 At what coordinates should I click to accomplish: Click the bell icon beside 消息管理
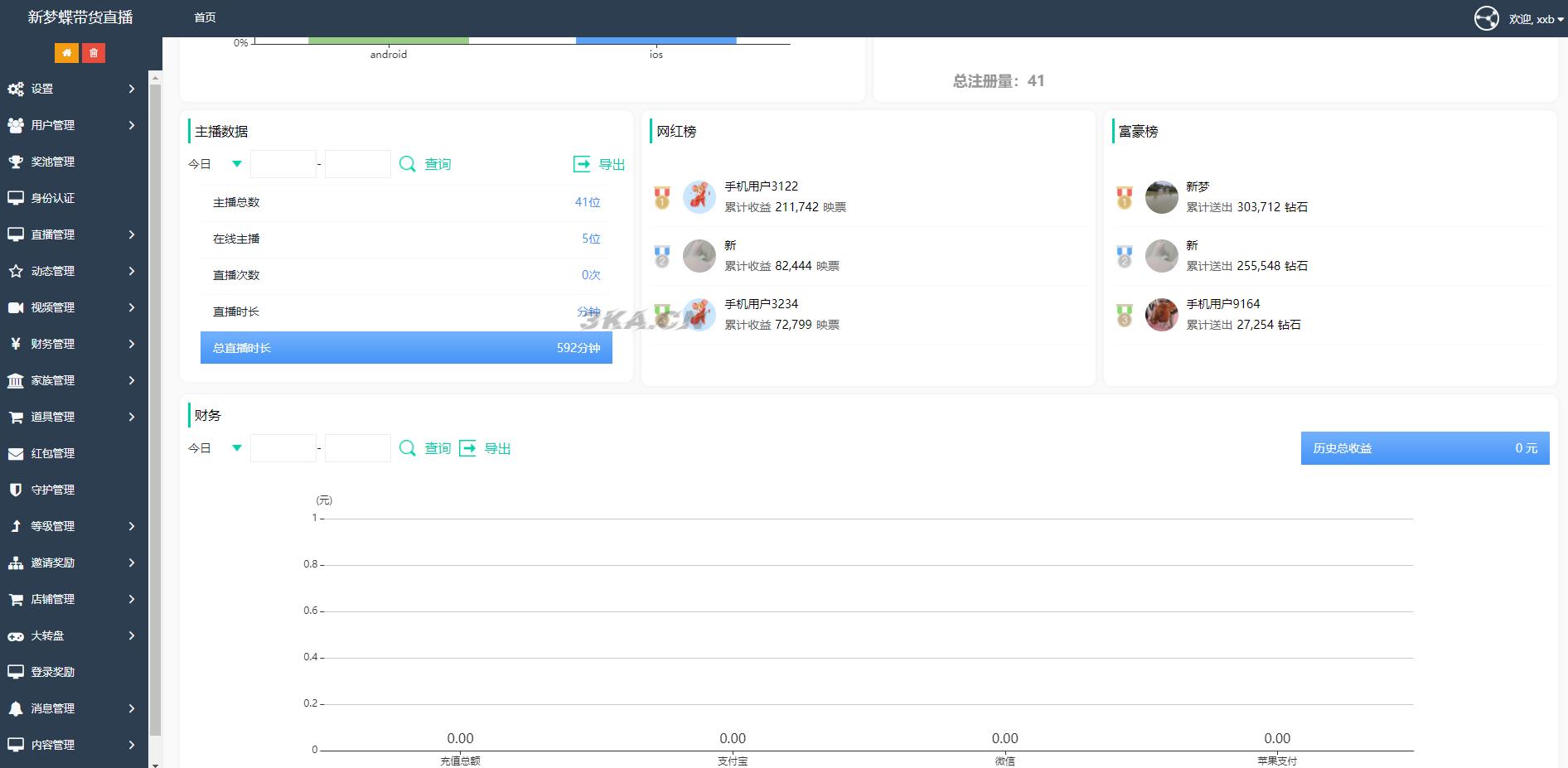tap(16, 708)
